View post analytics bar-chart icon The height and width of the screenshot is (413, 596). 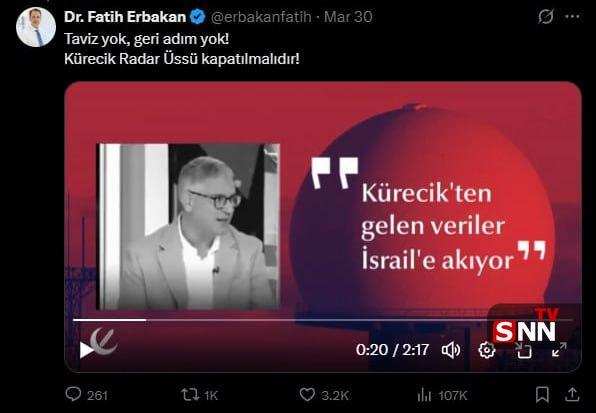(x=424, y=395)
